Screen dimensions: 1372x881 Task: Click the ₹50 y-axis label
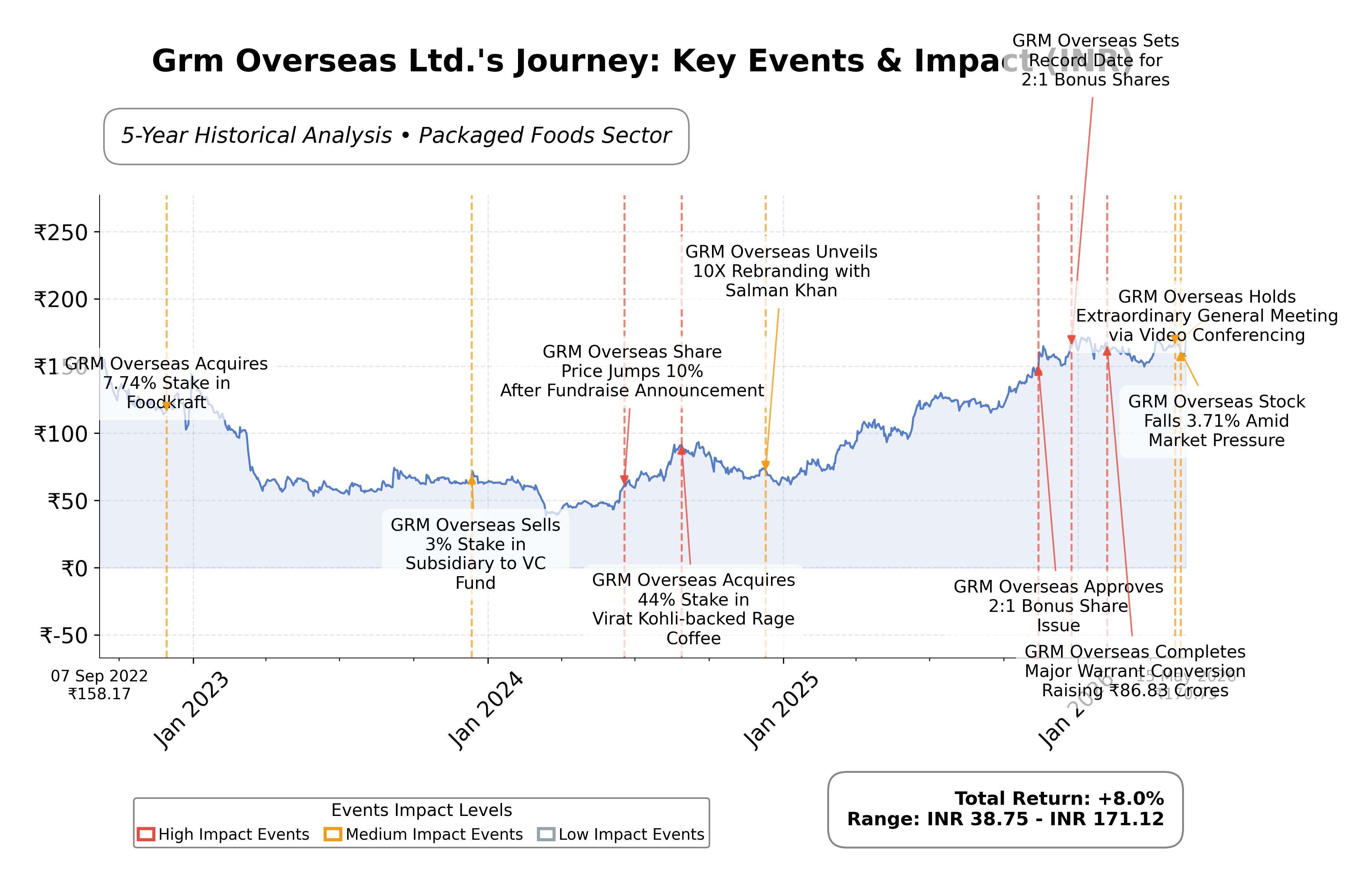(x=68, y=502)
